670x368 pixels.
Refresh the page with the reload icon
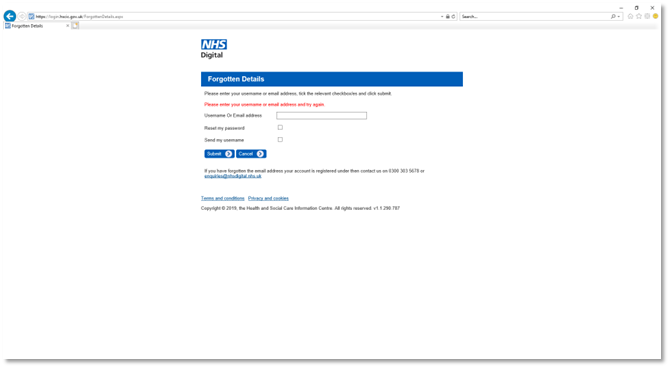pos(453,16)
